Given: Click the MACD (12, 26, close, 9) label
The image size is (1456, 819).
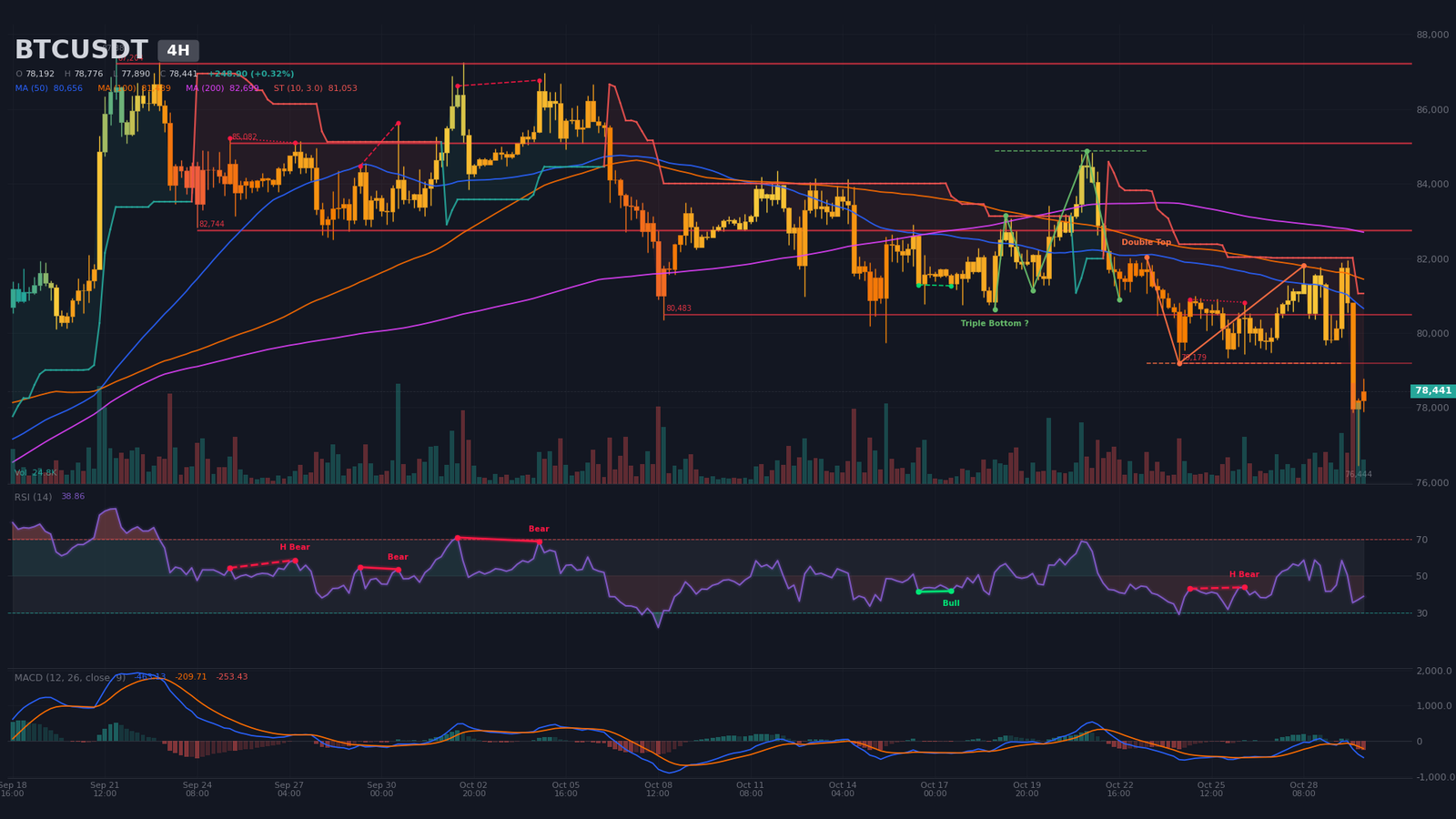Looking at the screenshot, I should click(x=70, y=677).
